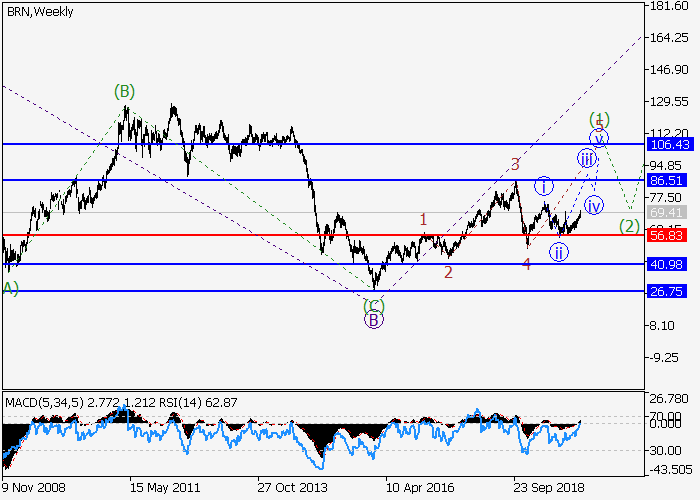The height and width of the screenshot is (500, 700).
Task: Click the red wave 4 label
Action: click(526, 263)
